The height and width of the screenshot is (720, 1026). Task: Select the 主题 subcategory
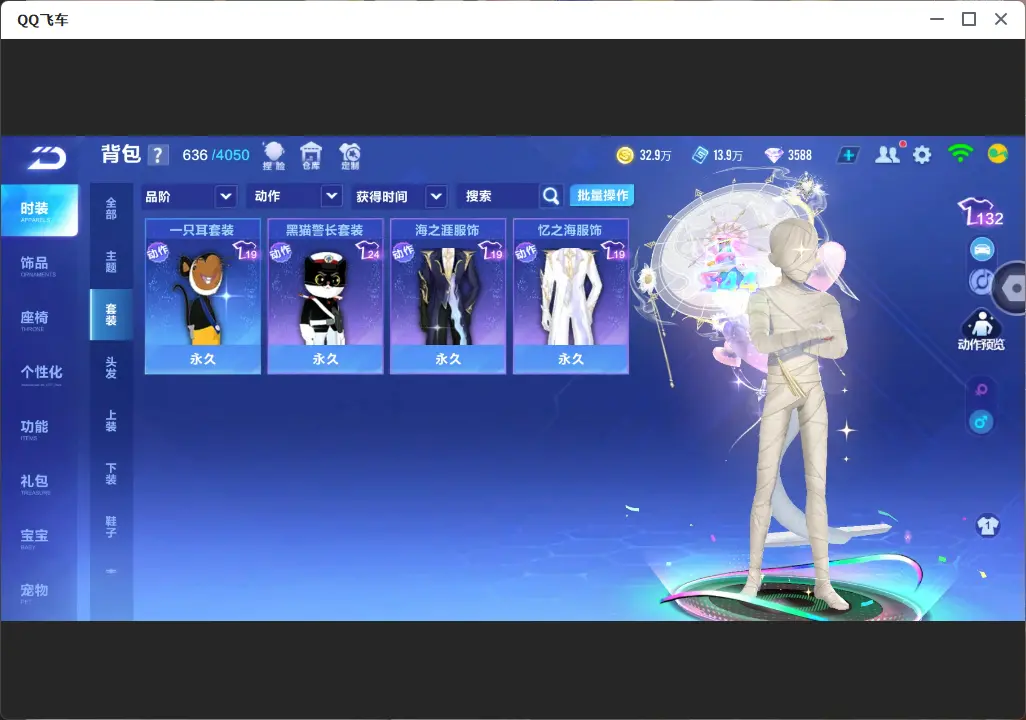(x=111, y=262)
